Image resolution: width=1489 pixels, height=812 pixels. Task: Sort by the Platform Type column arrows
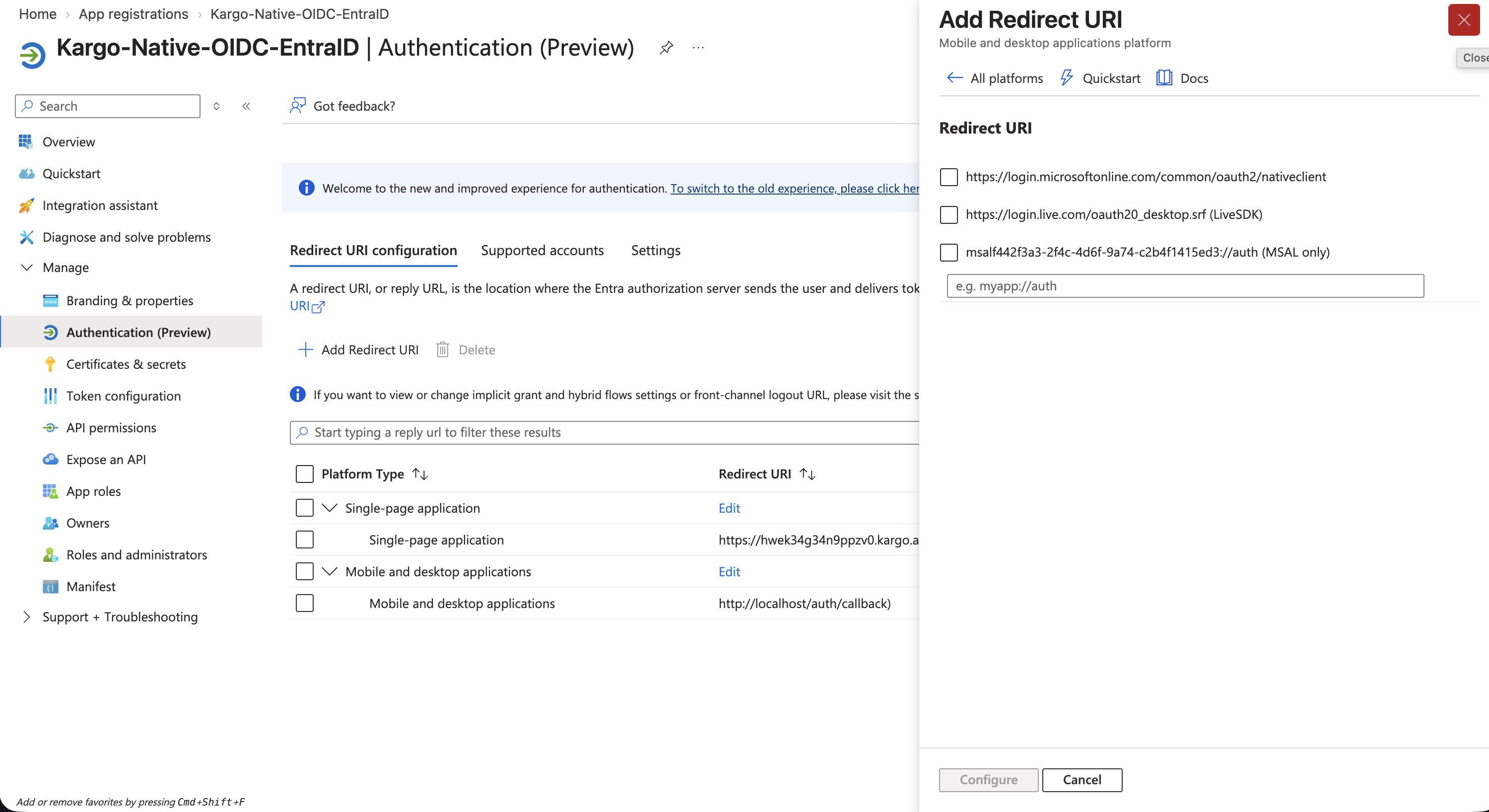click(420, 474)
